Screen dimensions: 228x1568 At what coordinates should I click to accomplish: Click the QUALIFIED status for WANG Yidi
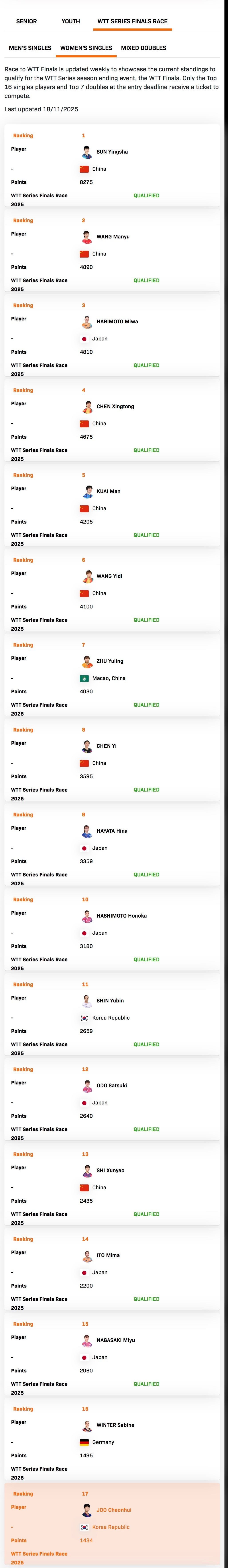[x=147, y=620]
